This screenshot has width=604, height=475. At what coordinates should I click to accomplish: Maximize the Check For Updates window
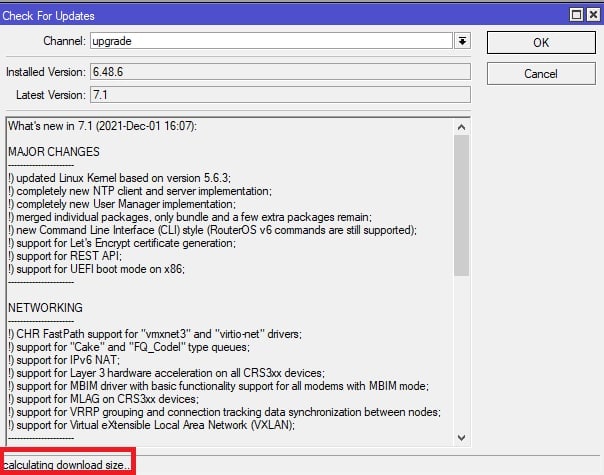pyautogui.click(x=576, y=15)
